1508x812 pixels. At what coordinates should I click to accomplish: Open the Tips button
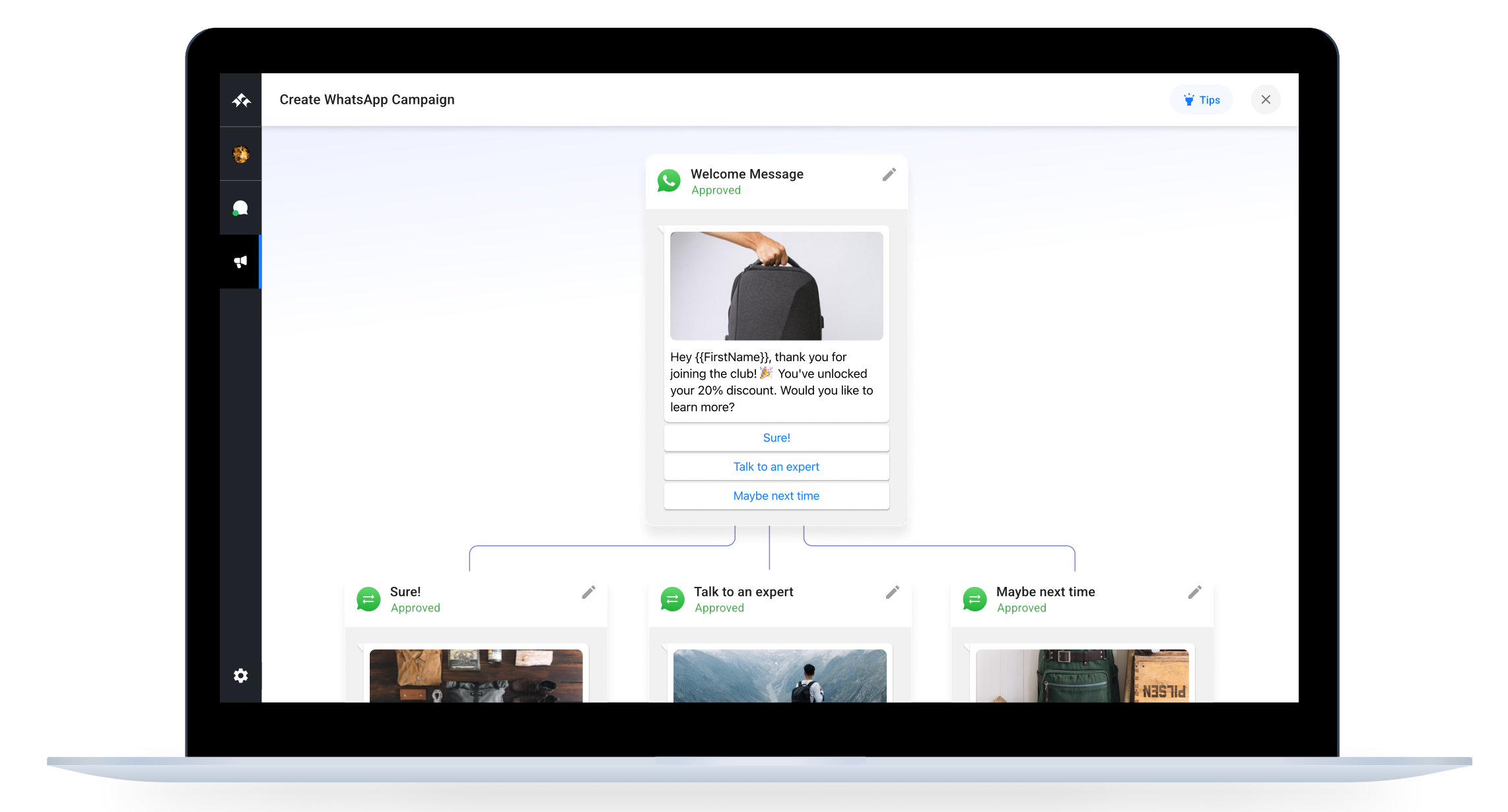coord(1201,100)
